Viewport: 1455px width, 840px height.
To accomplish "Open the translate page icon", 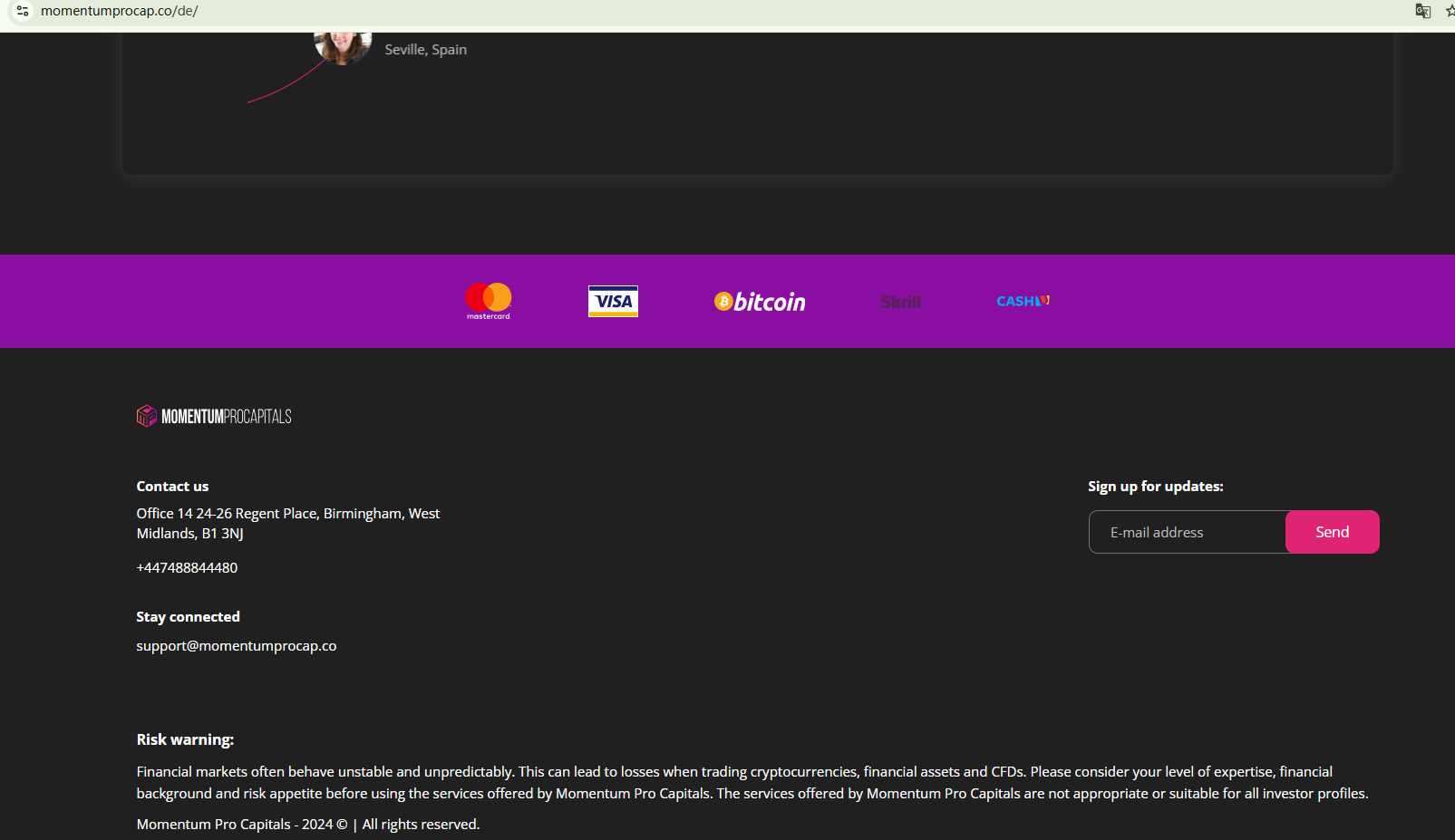I will pos(1422,11).
